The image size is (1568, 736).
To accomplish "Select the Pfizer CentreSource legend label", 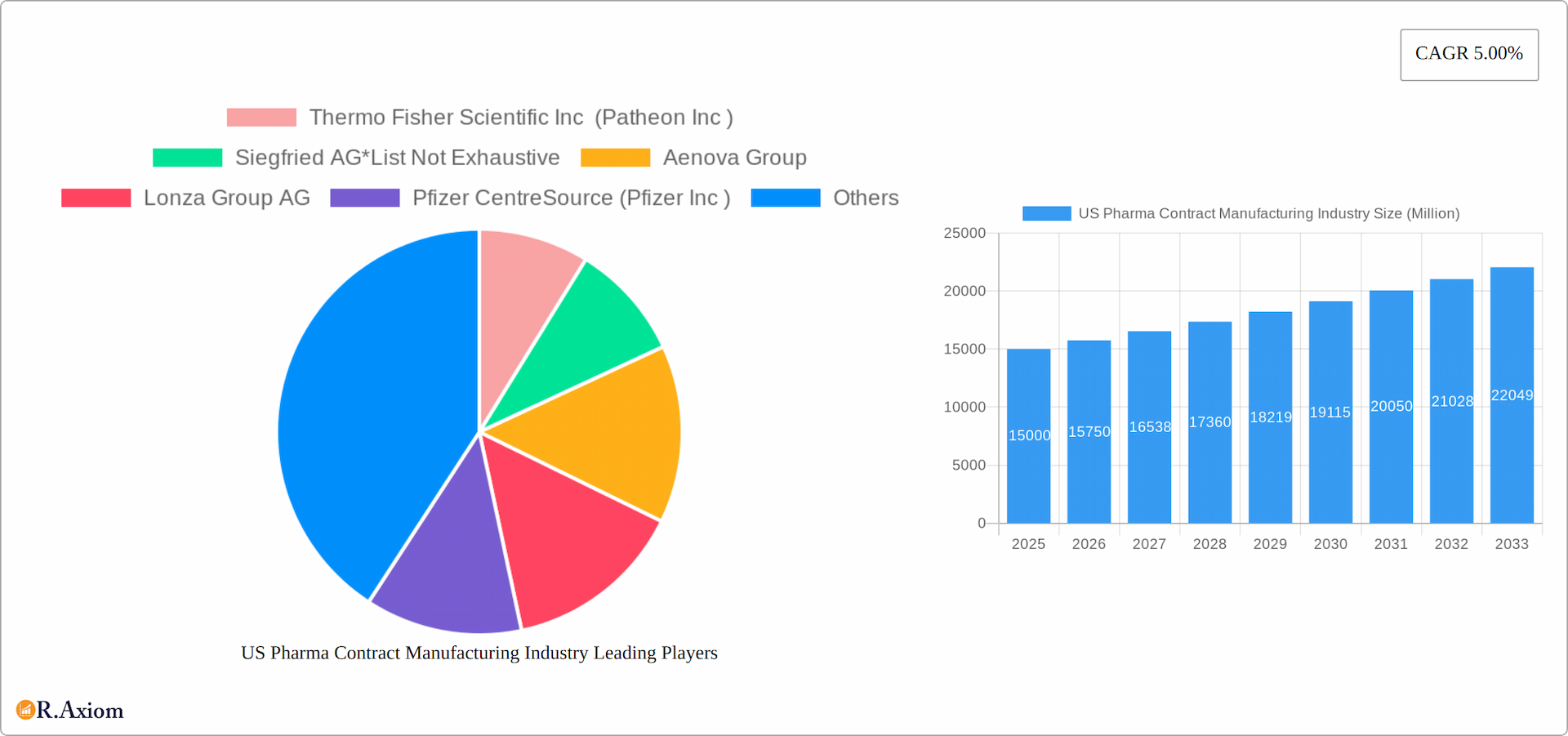I will pyautogui.click(x=570, y=198).
